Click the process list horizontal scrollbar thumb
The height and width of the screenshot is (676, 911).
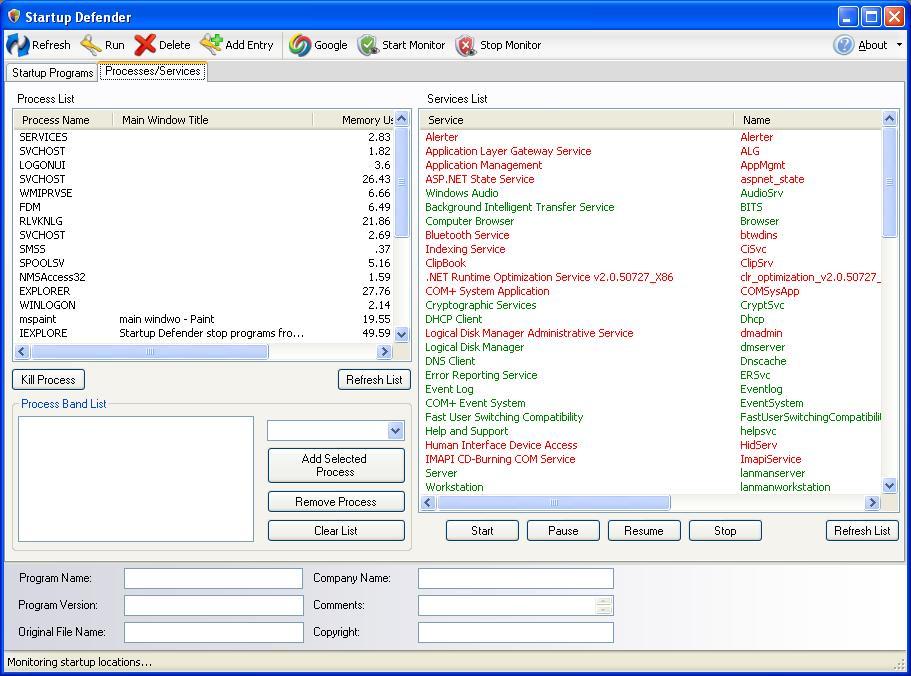point(149,351)
